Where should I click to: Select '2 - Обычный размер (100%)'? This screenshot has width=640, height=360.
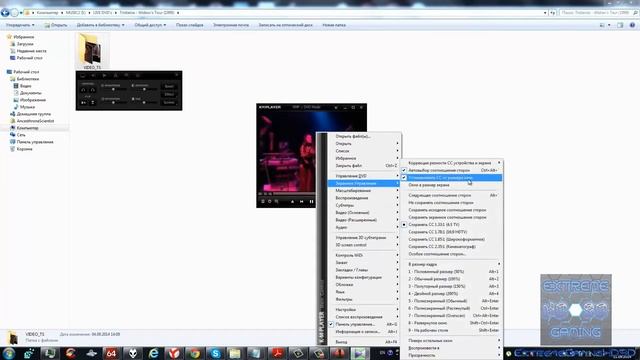(x=452, y=279)
